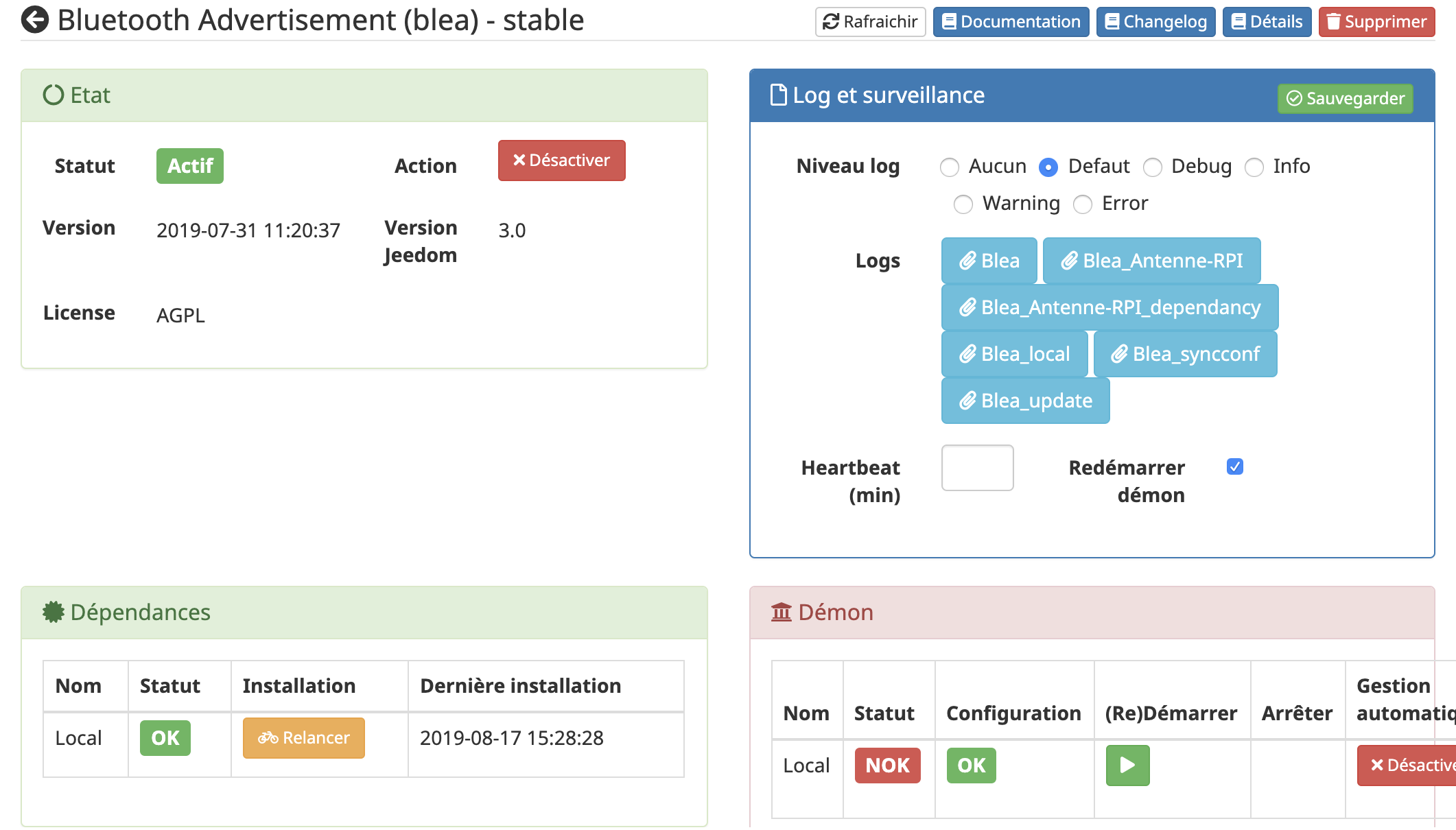Click the Local row name in Démon table

tap(806, 766)
